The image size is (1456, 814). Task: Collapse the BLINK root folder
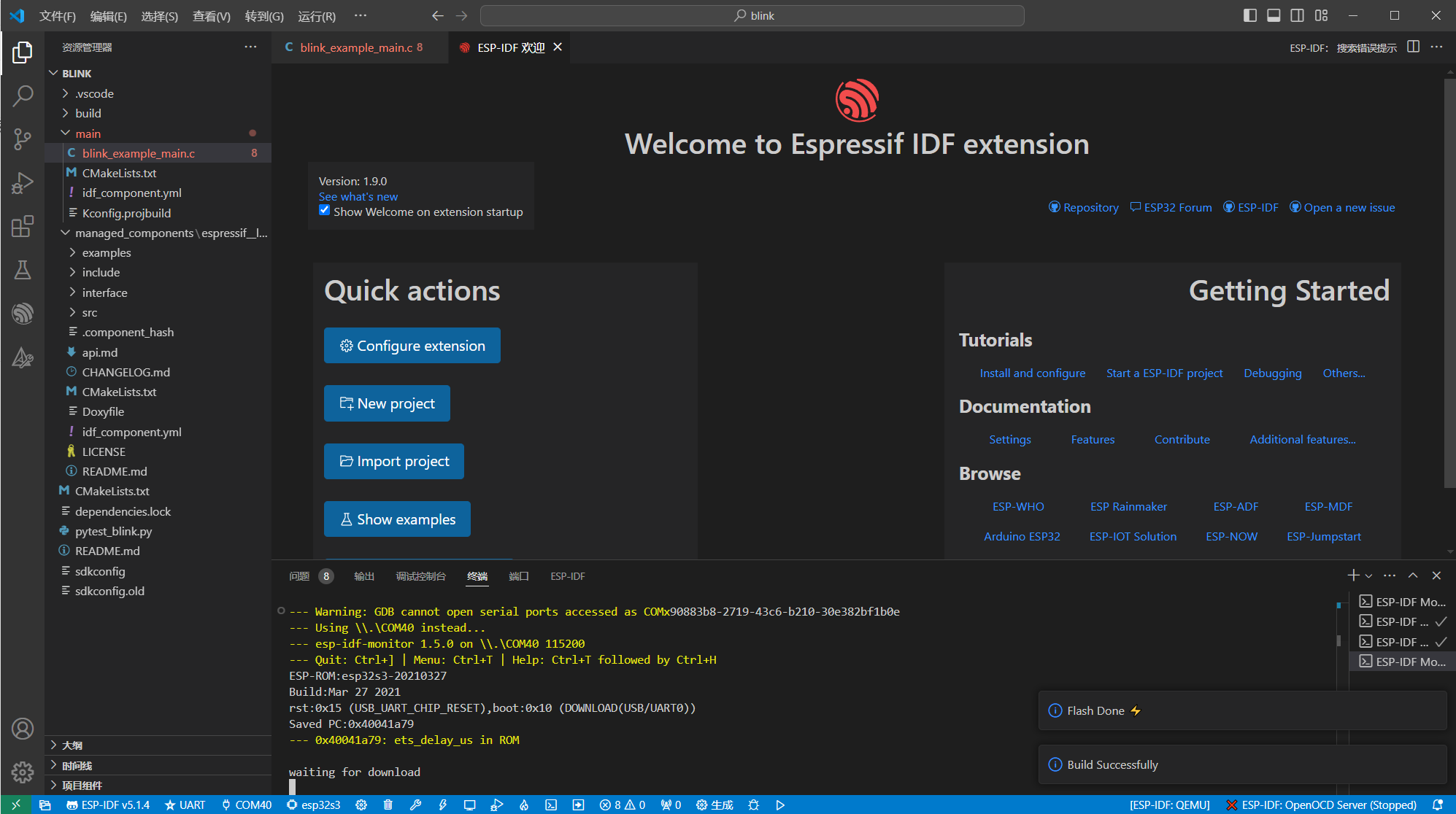pos(158,74)
